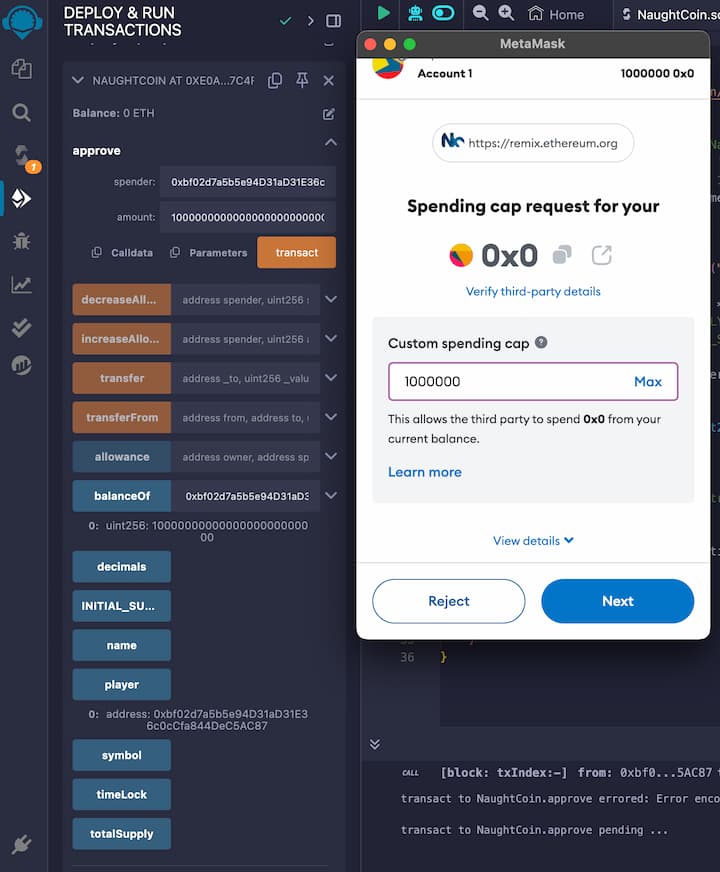Call the decimals function
720x872 pixels.
122,567
